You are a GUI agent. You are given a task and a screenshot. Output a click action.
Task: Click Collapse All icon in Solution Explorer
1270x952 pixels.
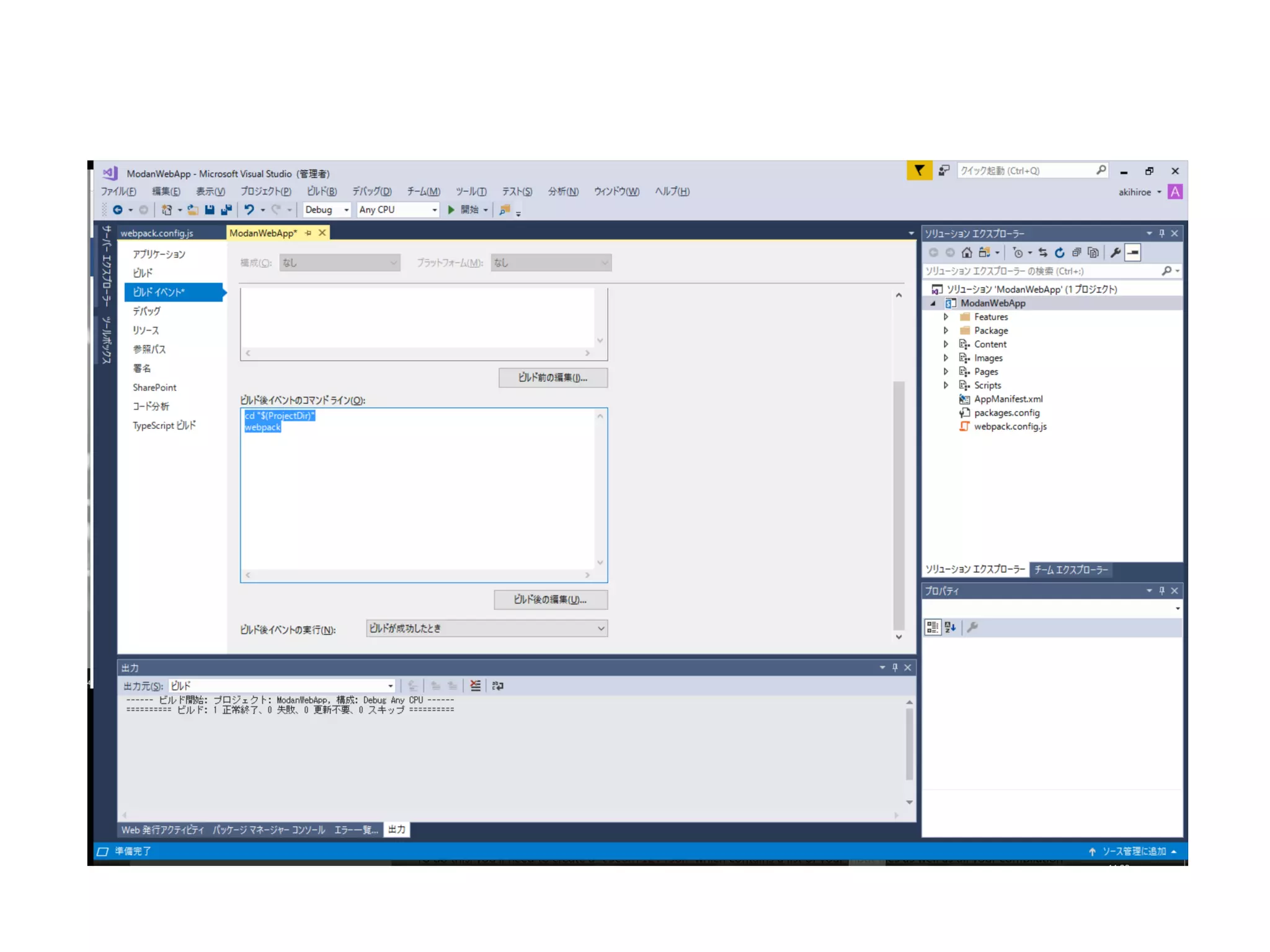point(1076,252)
